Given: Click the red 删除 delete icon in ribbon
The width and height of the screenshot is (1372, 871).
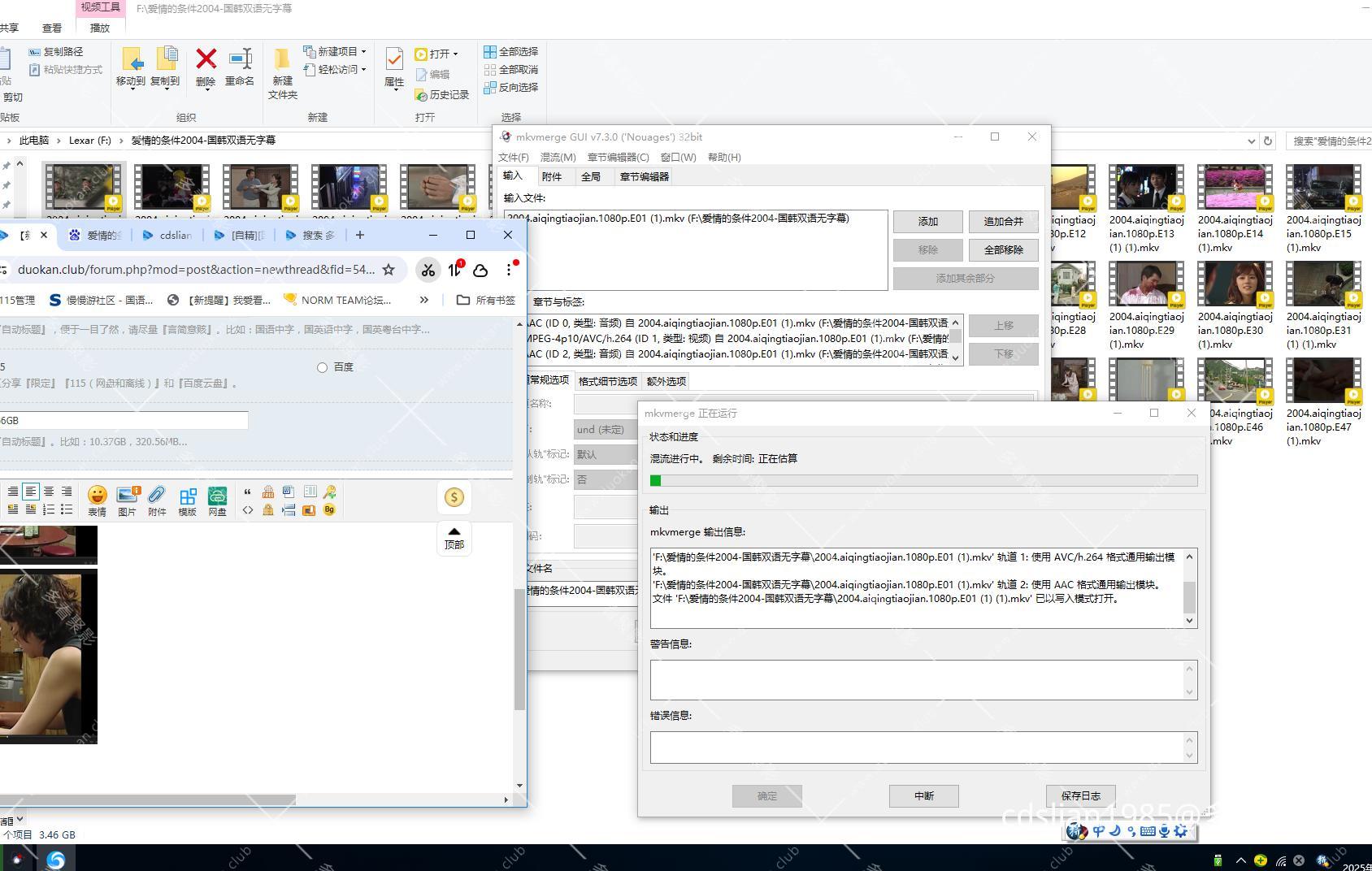Looking at the screenshot, I should coord(206,60).
